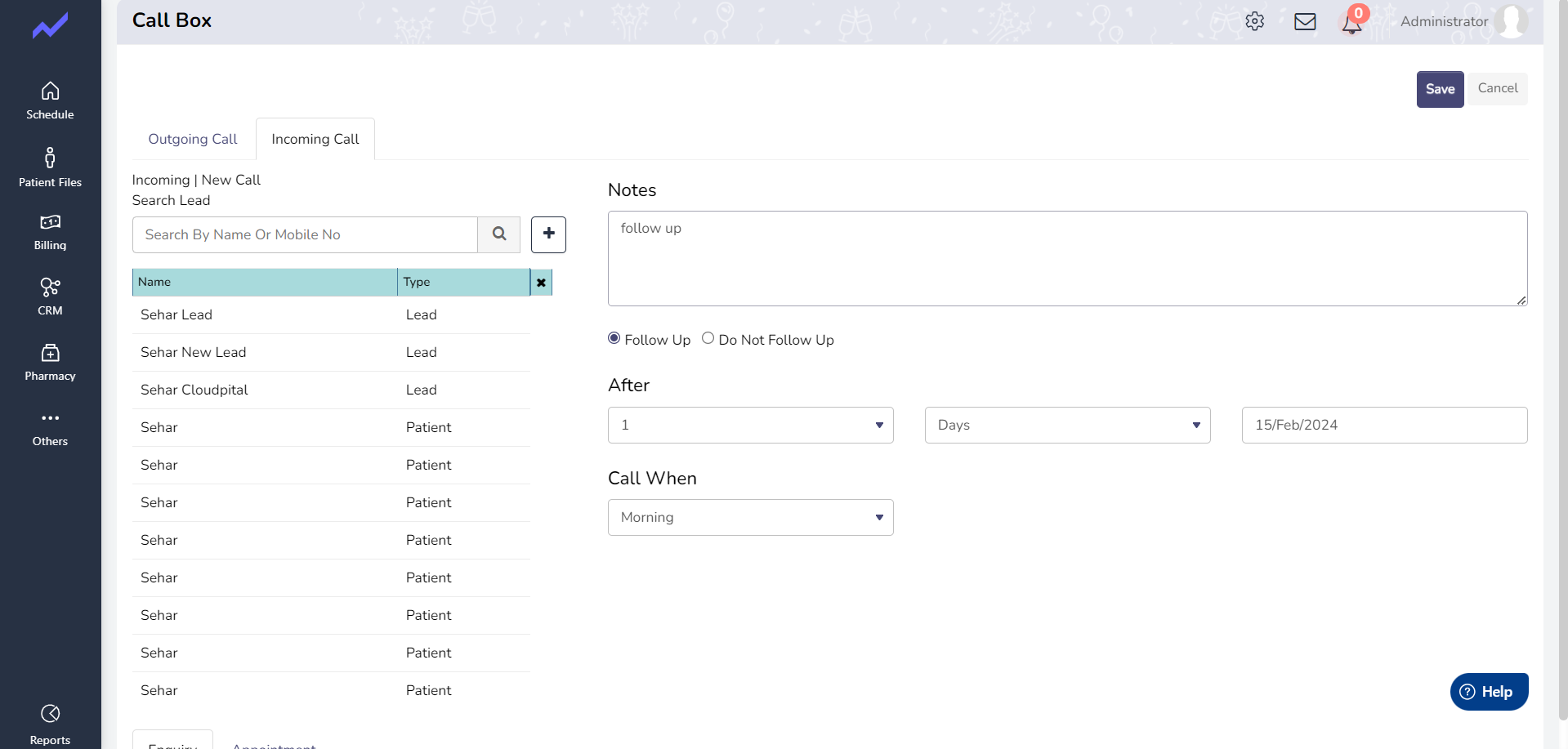
Task: Add new lead with plus button
Action: pos(548,234)
